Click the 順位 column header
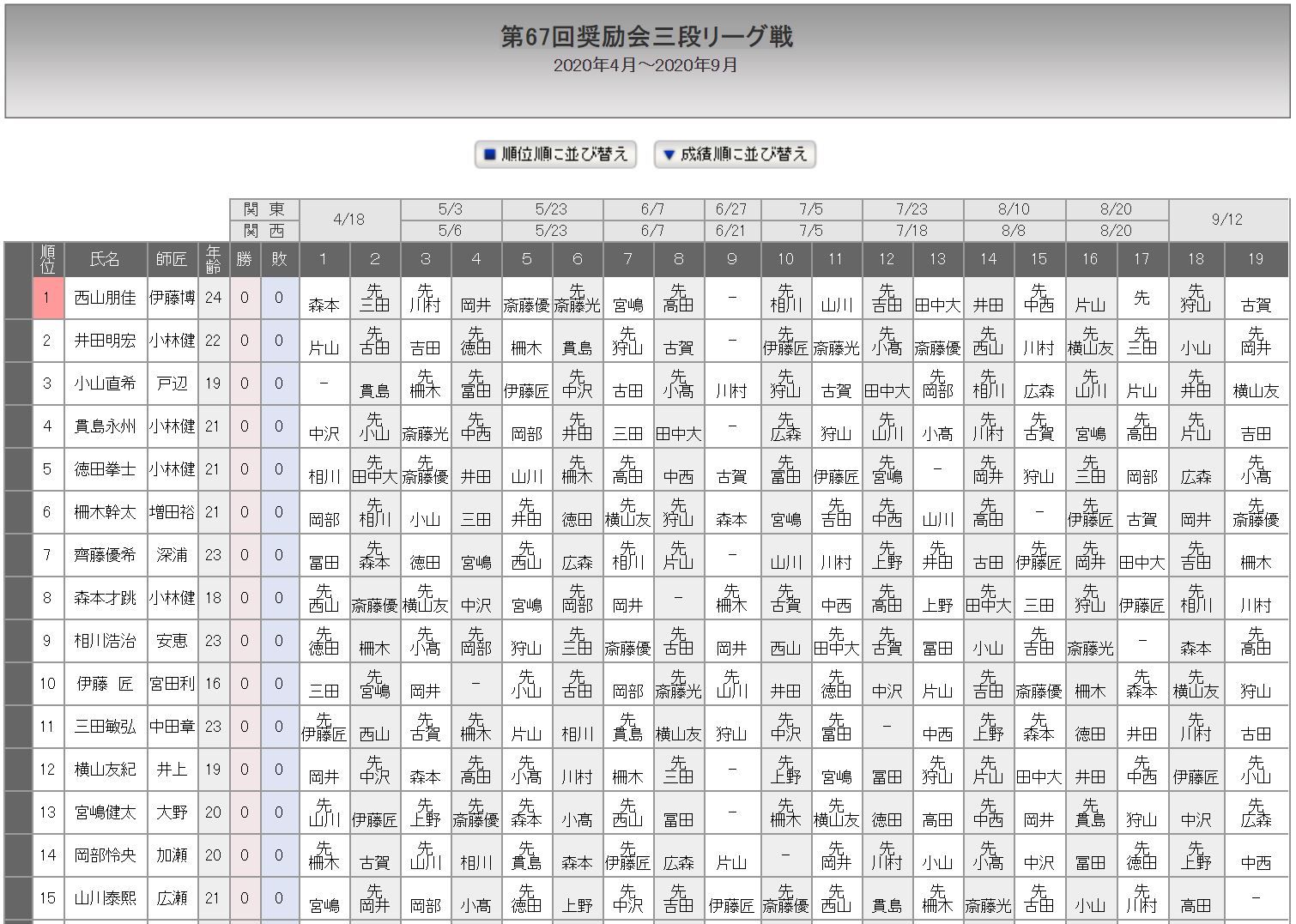Screen dimensions: 1296x924 (47, 259)
